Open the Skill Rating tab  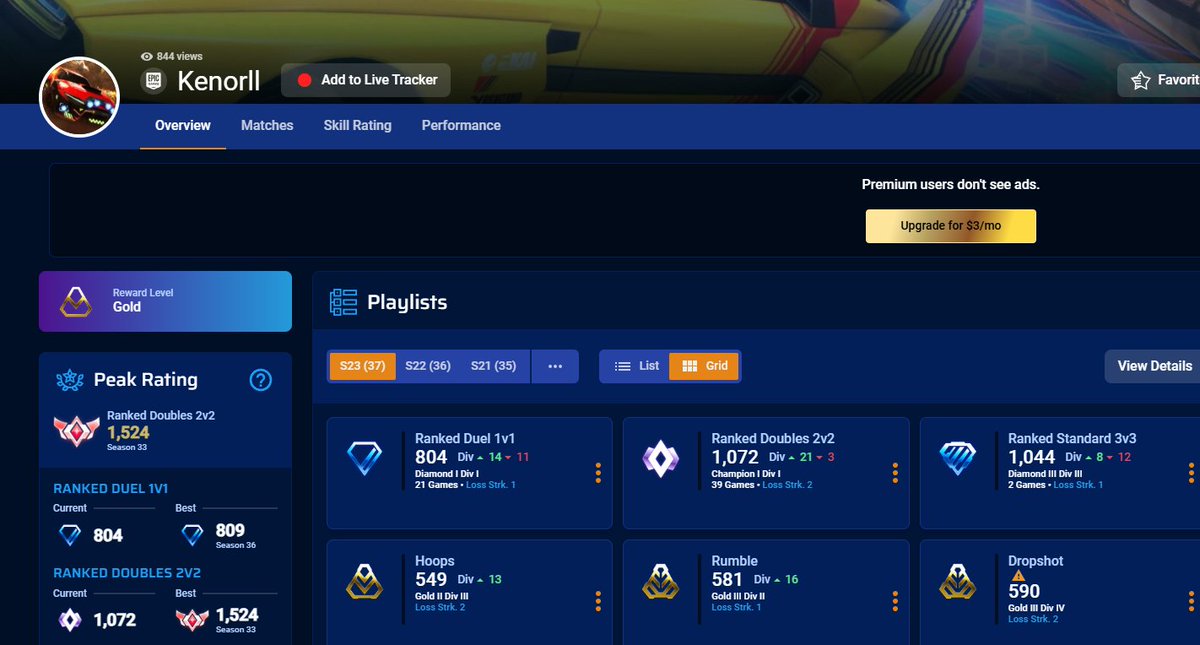click(357, 125)
